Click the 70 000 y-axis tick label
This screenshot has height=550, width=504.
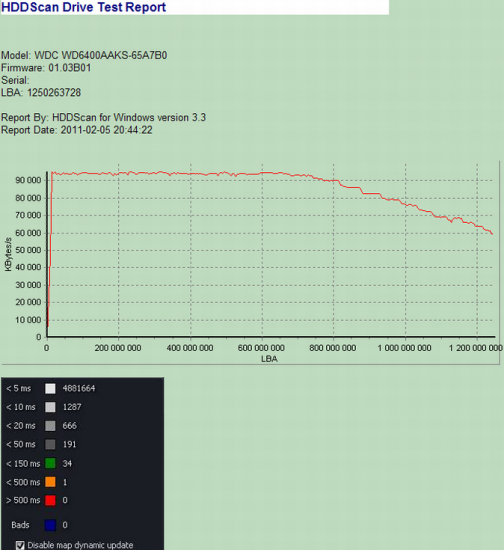point(28,215)
